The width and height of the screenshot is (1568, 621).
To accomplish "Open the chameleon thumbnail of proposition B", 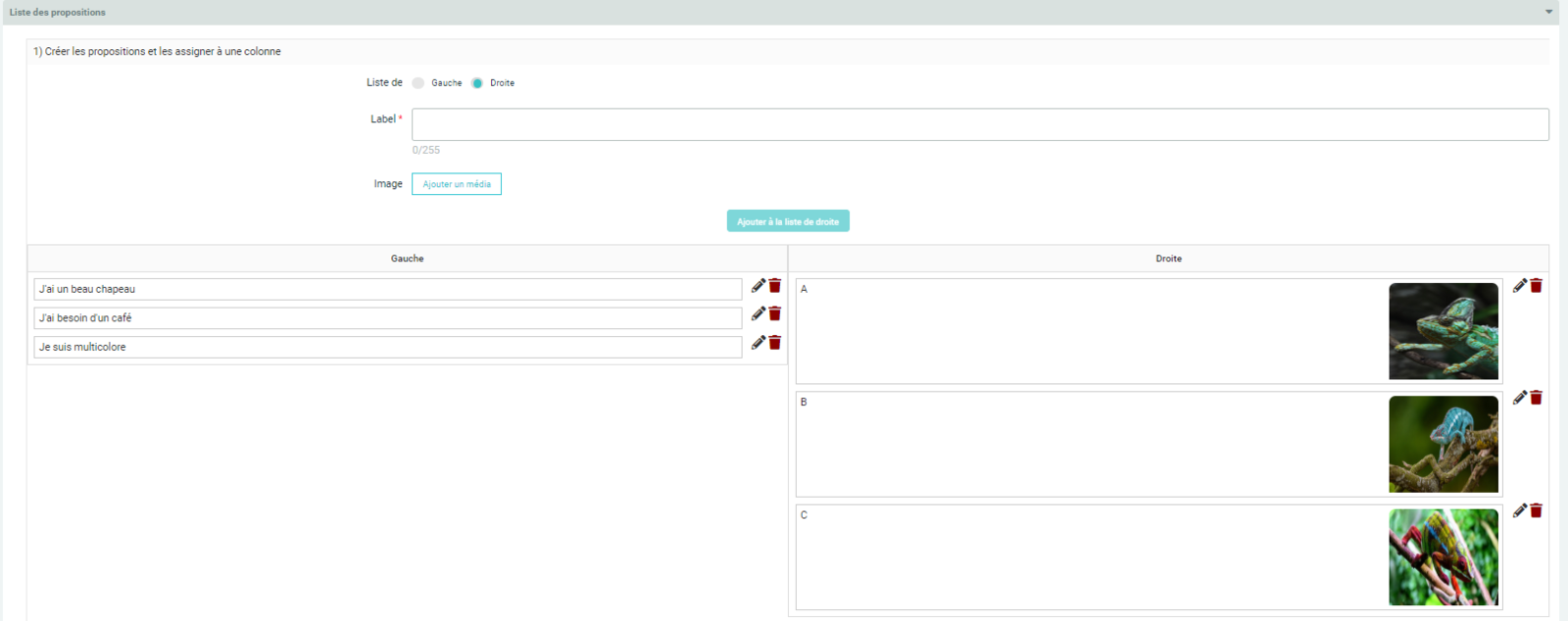I will [x=1444, y=444].
